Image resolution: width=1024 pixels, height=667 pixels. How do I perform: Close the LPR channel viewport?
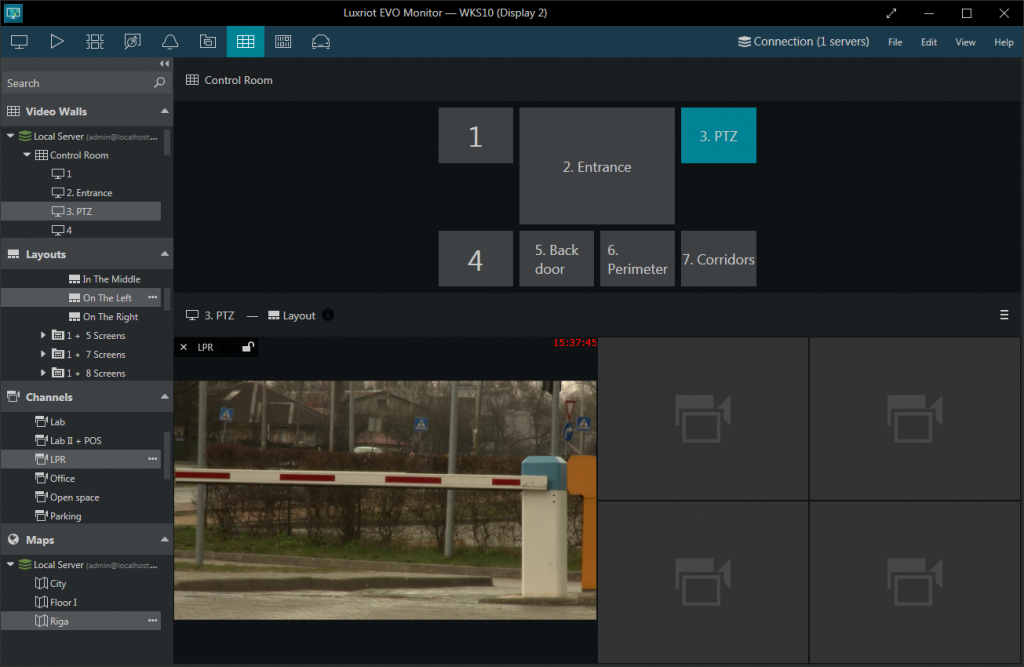184,347
